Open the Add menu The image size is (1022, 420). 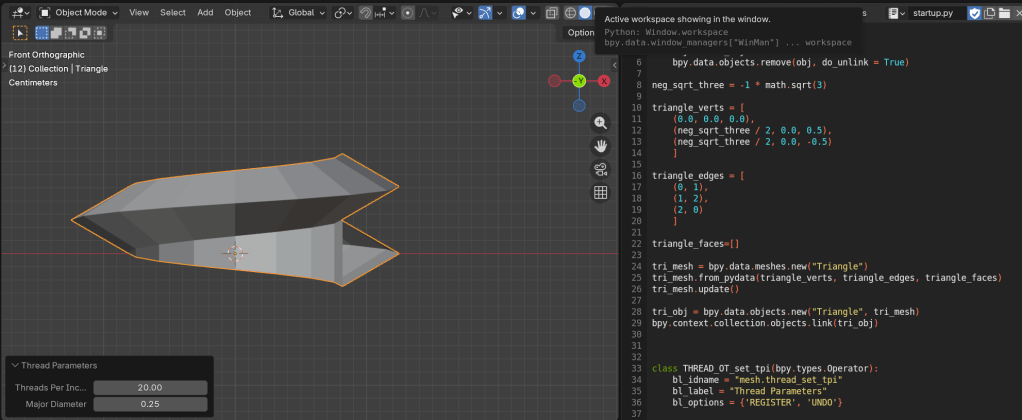(x=205, y=13)
